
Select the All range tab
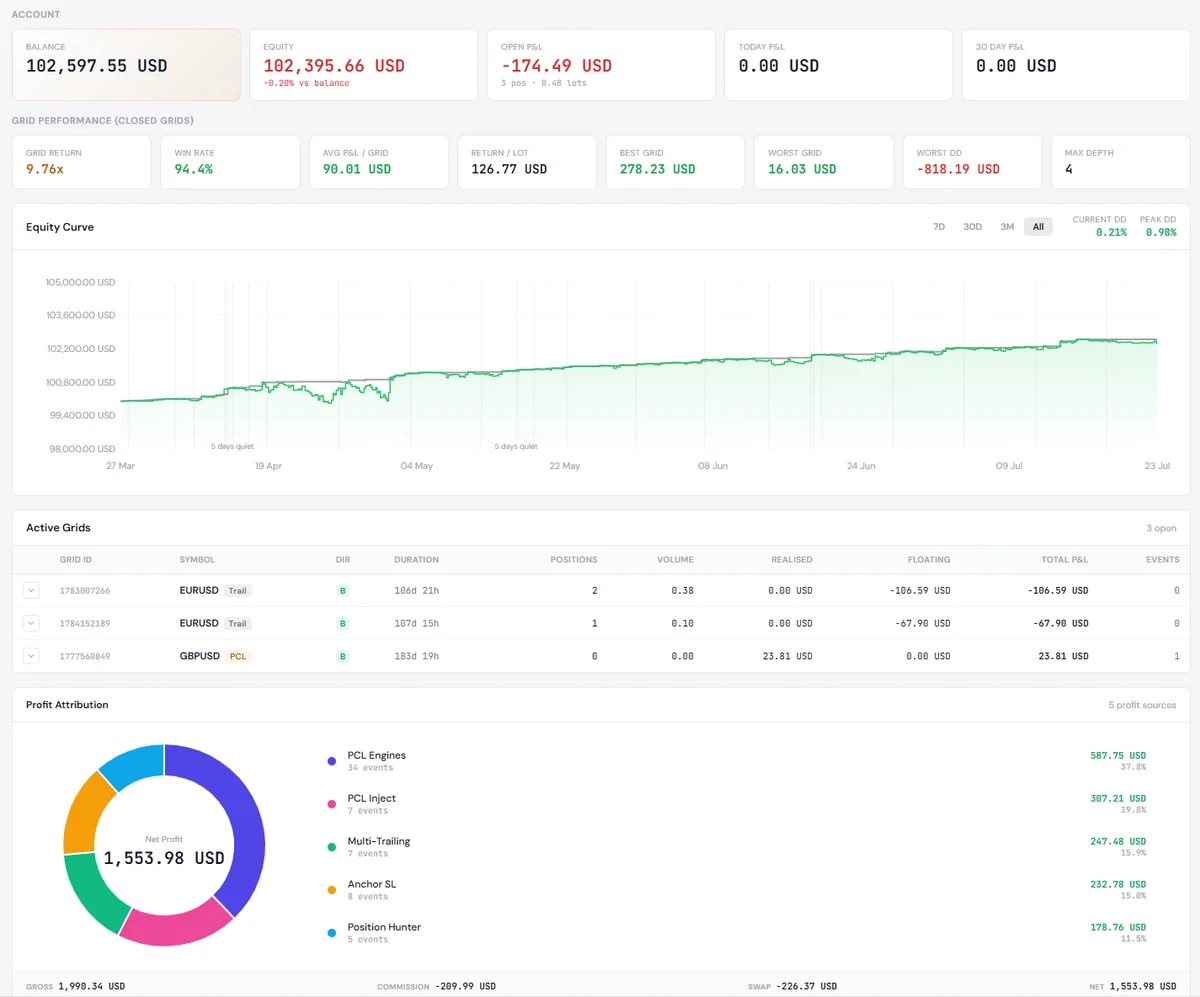click(1038, 227)
